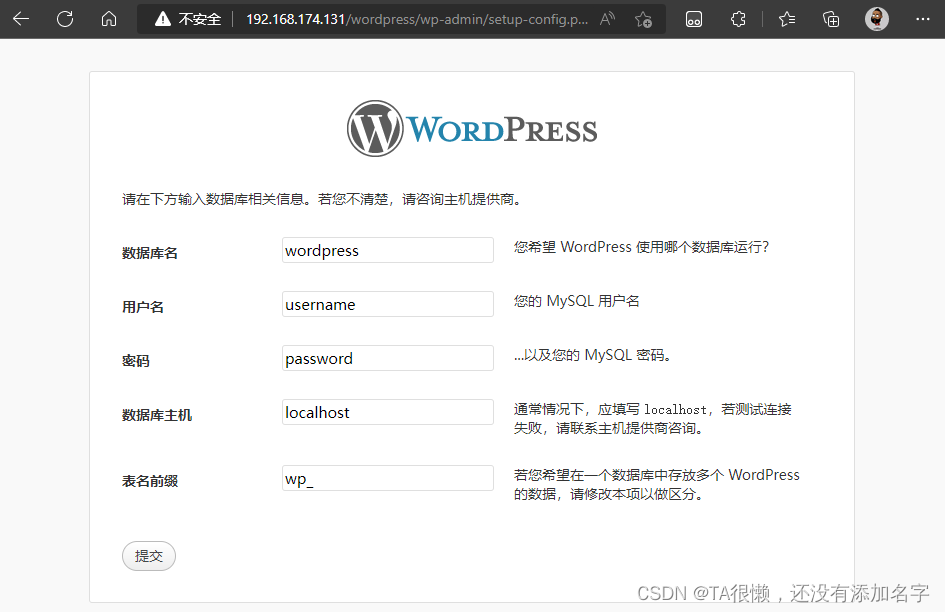Select the username input field

click(x=387, y=303)
